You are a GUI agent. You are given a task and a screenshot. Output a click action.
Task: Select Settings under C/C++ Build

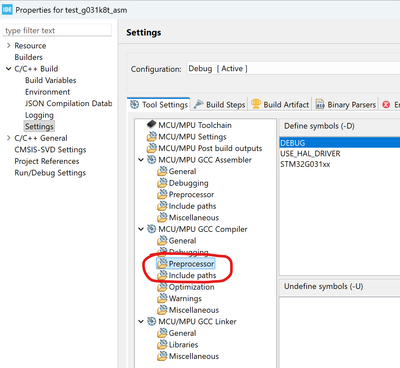pyautogui.click(x=39, y=126)
